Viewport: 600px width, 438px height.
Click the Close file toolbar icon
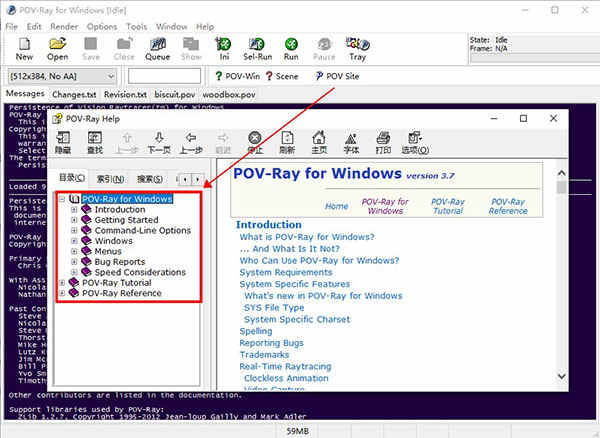pos(124,49)
